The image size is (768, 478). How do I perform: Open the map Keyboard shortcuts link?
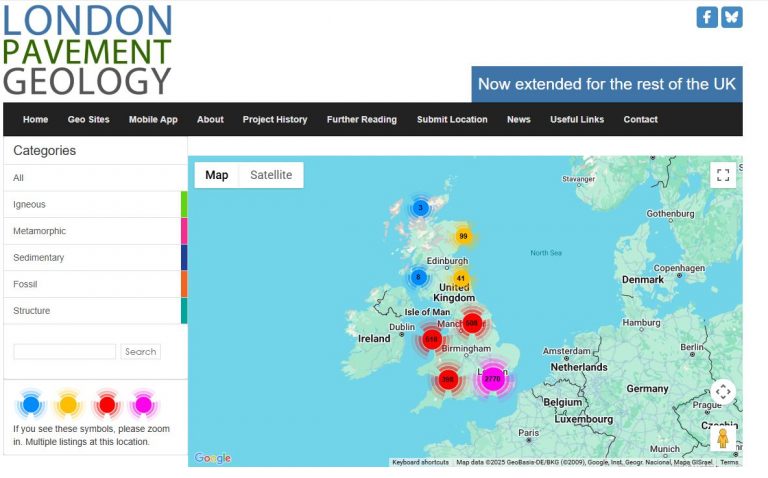point(420,462)
